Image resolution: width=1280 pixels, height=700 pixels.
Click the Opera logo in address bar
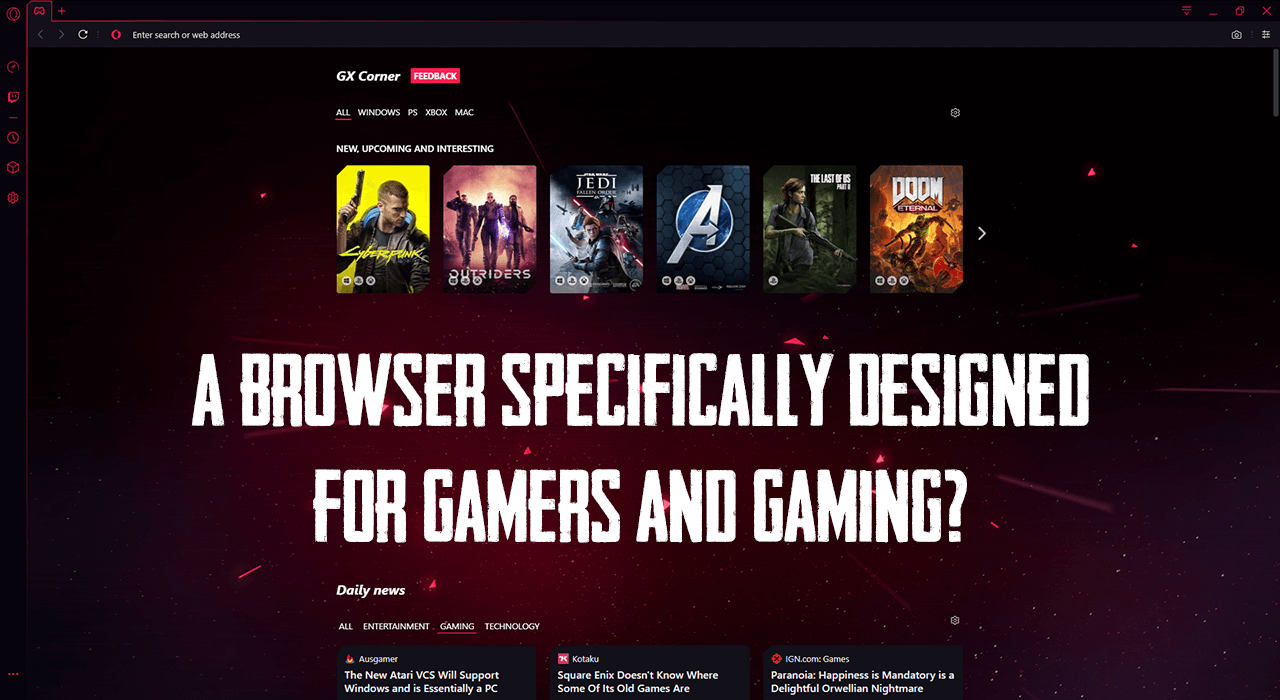tap(116, 35)
